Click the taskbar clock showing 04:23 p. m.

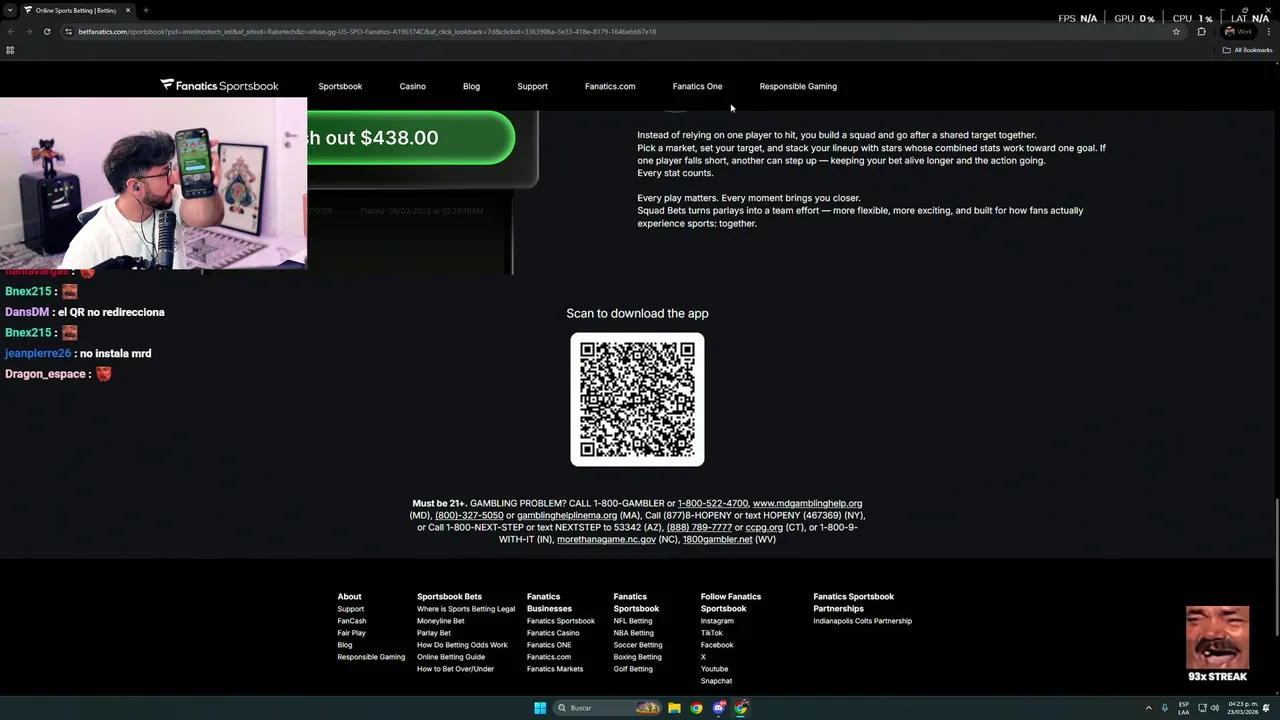[1241, 708]
